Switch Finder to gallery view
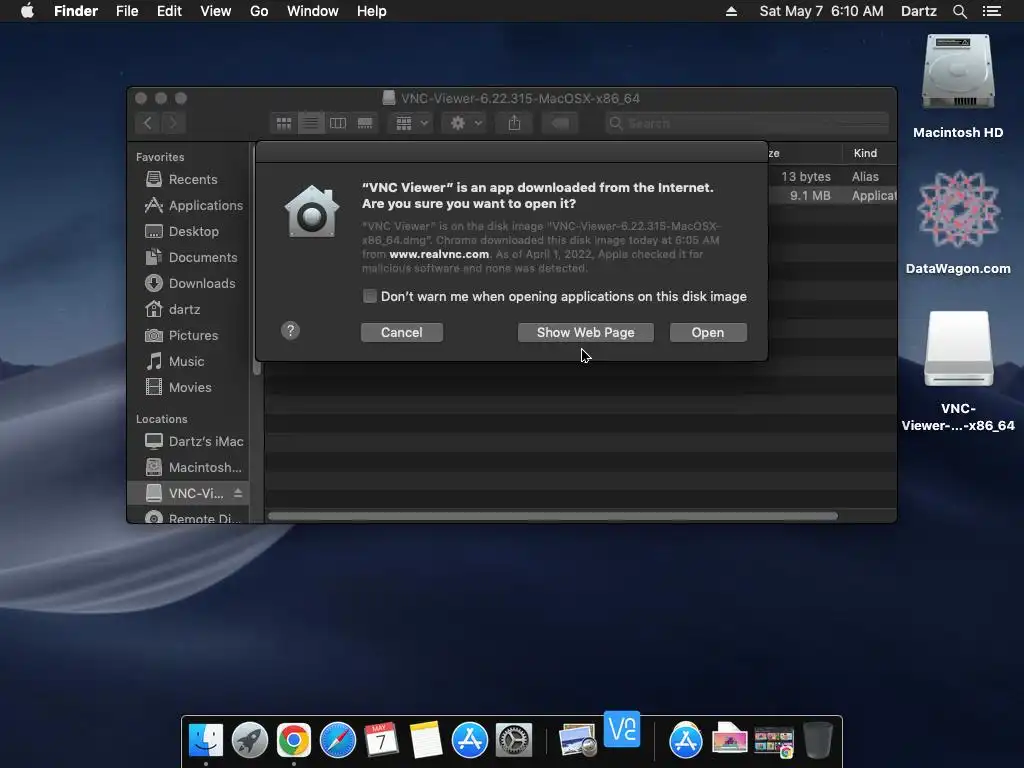The height and width of the screenshot is (768, 1024). [x=365, y=123]
